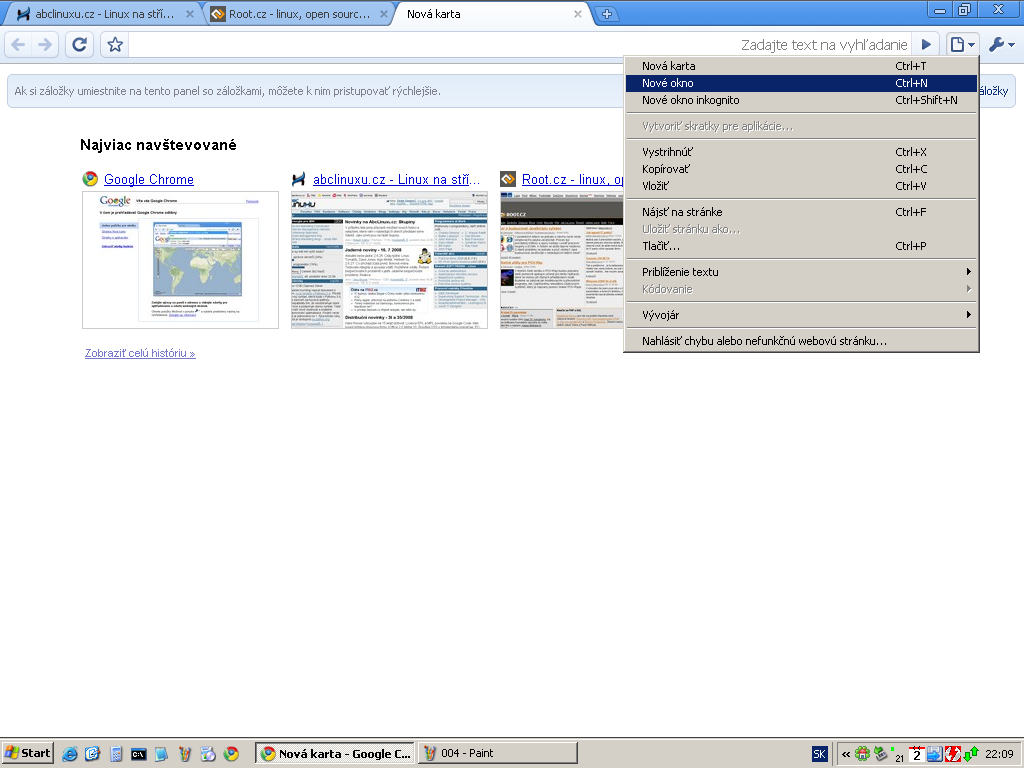Click the SK keyboard language indicator
1024x768 pixels.
(819, 754)
